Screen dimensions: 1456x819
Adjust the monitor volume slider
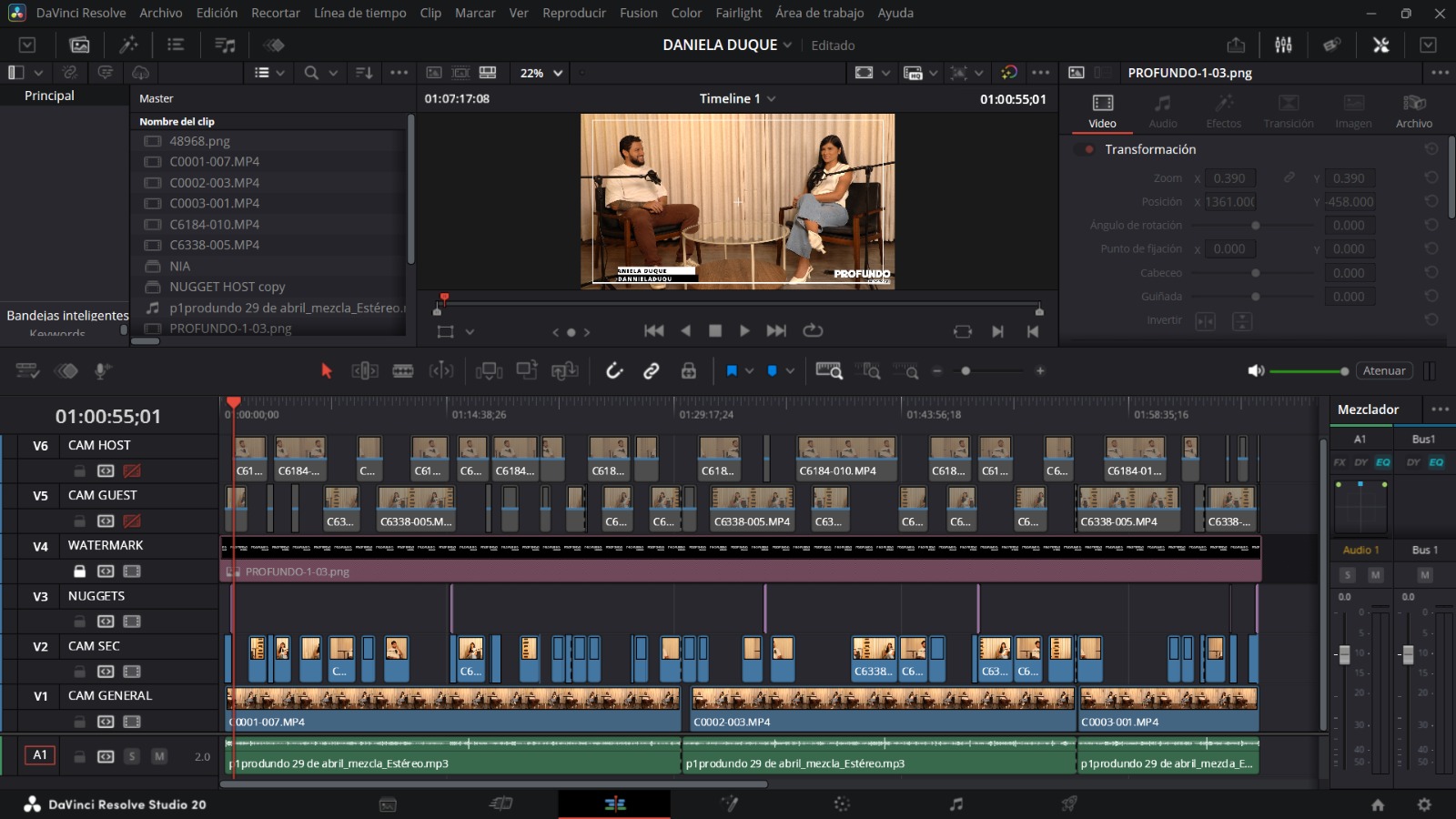click(x=1308, y=370)
